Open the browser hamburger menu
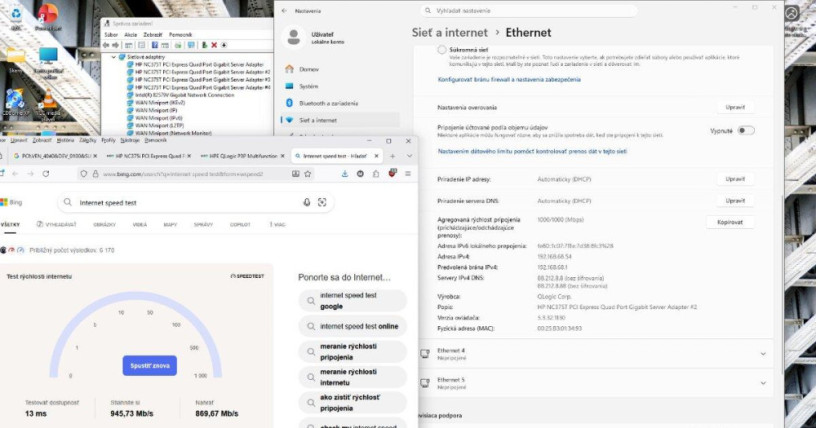 pyautogui.click(x=408, y=174)
